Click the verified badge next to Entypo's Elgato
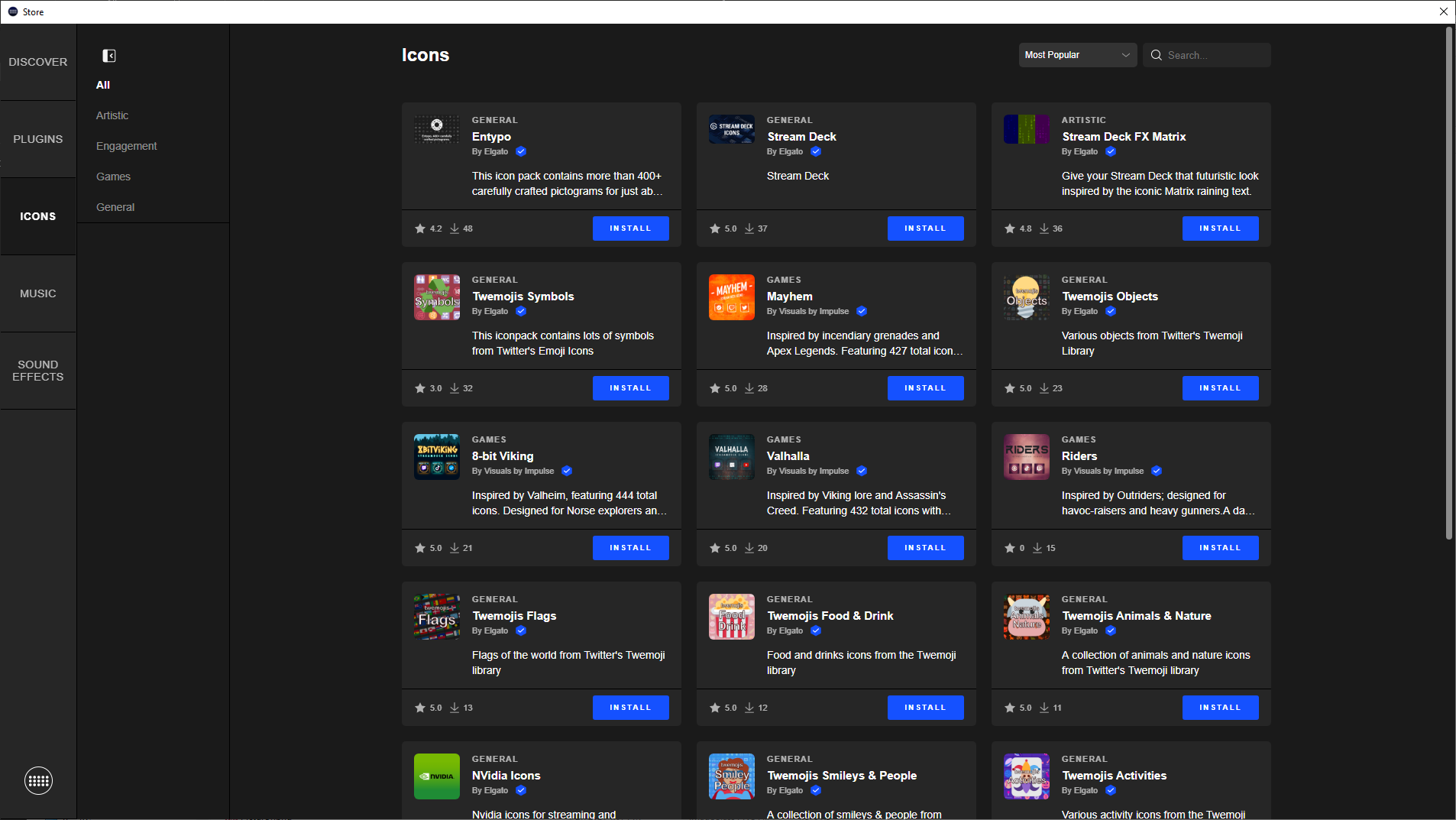The width and height of the screenshot is (1456, 820). [521, 151]
